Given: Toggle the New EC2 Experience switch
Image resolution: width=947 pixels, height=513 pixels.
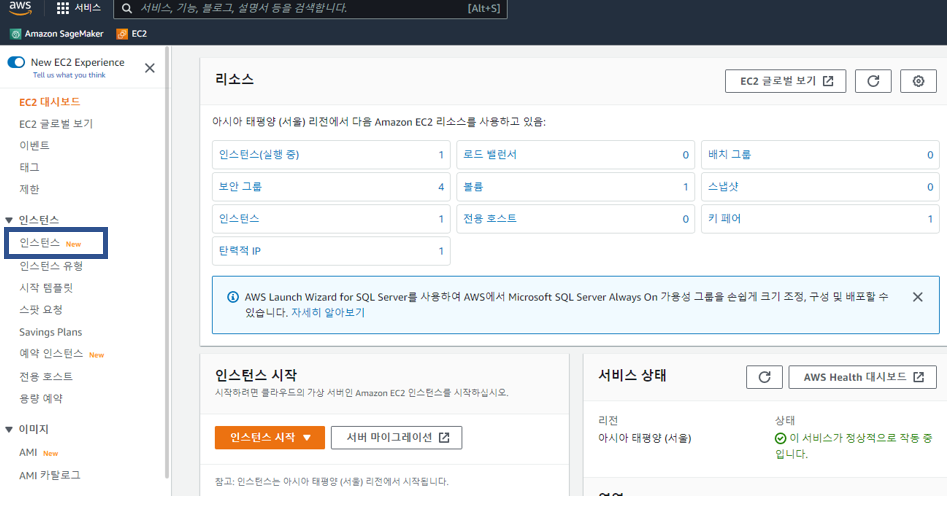Looking at the screenshot, I should click(x=16, y=62).
